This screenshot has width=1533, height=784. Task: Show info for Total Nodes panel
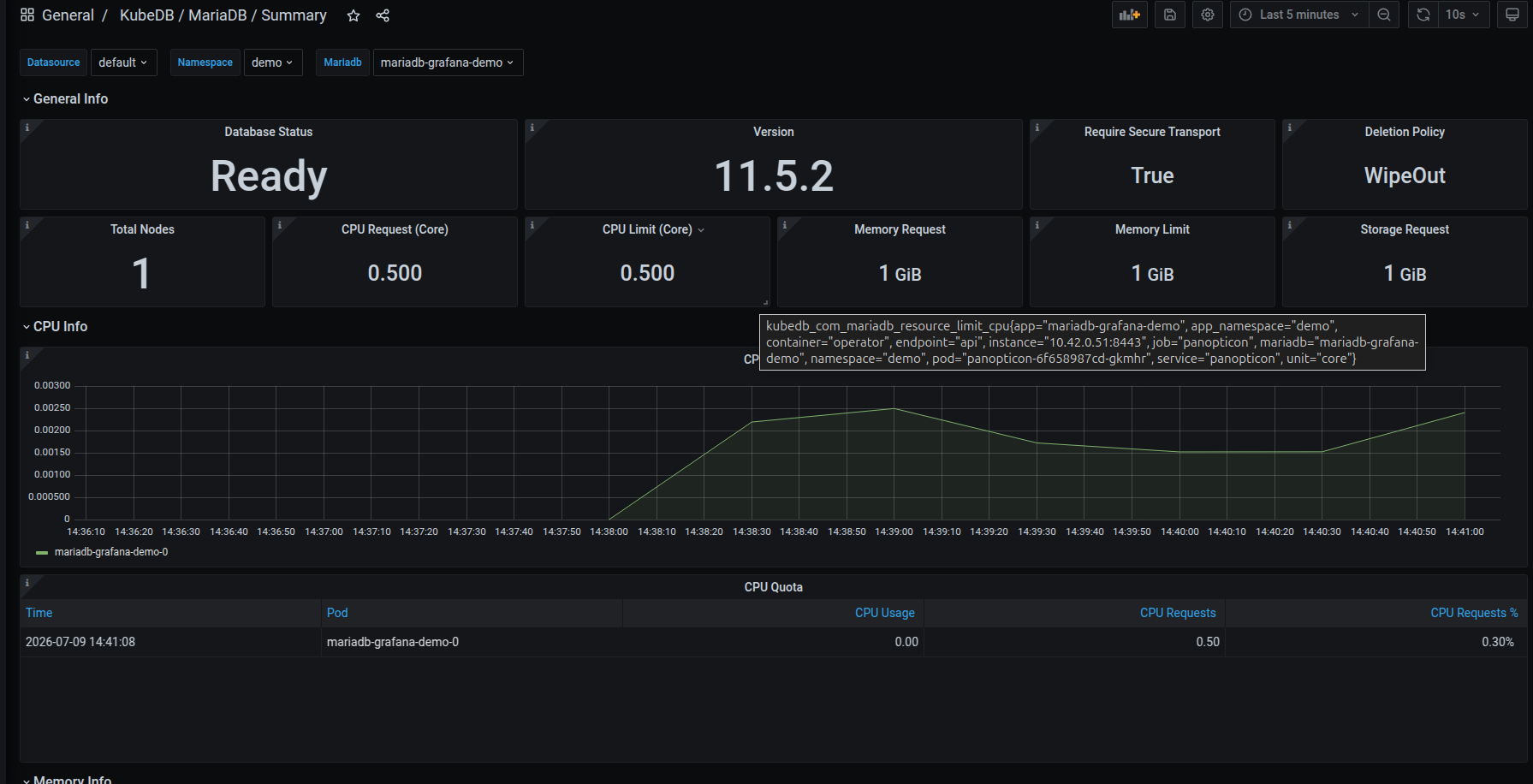click(x=27, y=225)
